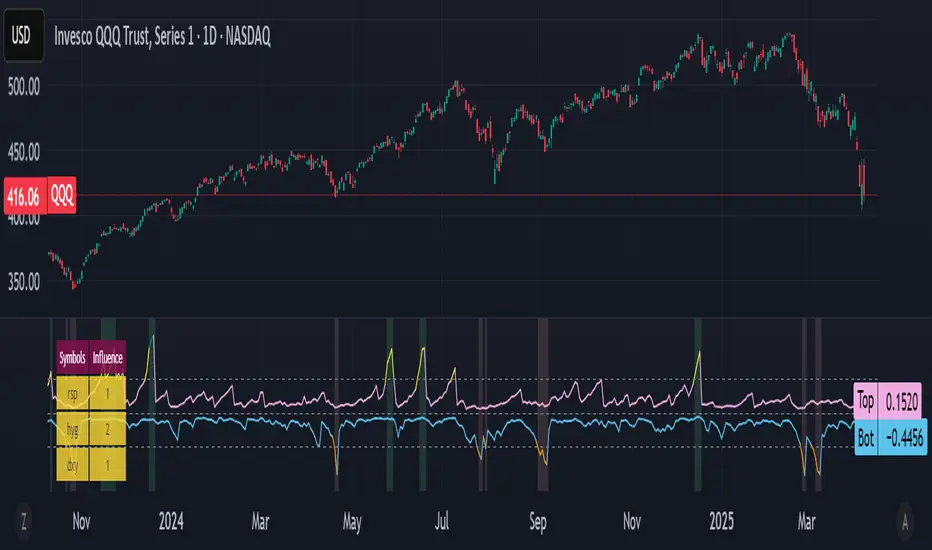Viewport: 932px width, 550px height.
Task: Click the hyg symbol cell
Action: [x=73, y=429]
